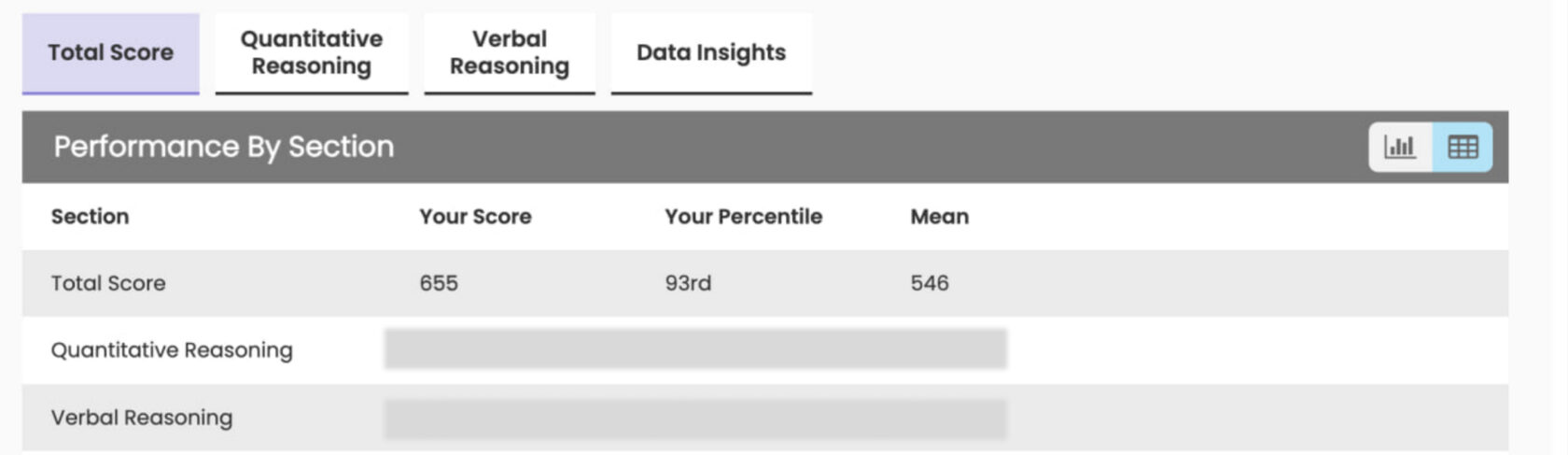This screenshot has width=1568, height=455.
Task: Open the Data Insights tab
Action: 711,52
